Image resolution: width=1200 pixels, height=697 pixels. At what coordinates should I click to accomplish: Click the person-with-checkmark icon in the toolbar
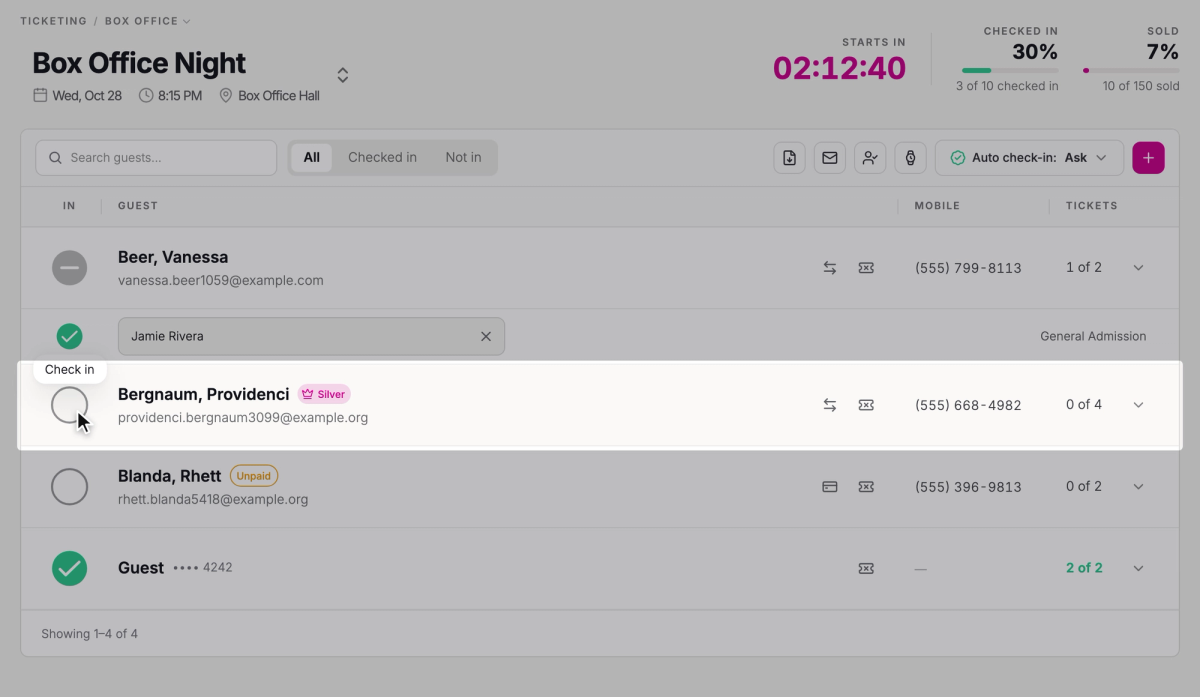point(870,158)
